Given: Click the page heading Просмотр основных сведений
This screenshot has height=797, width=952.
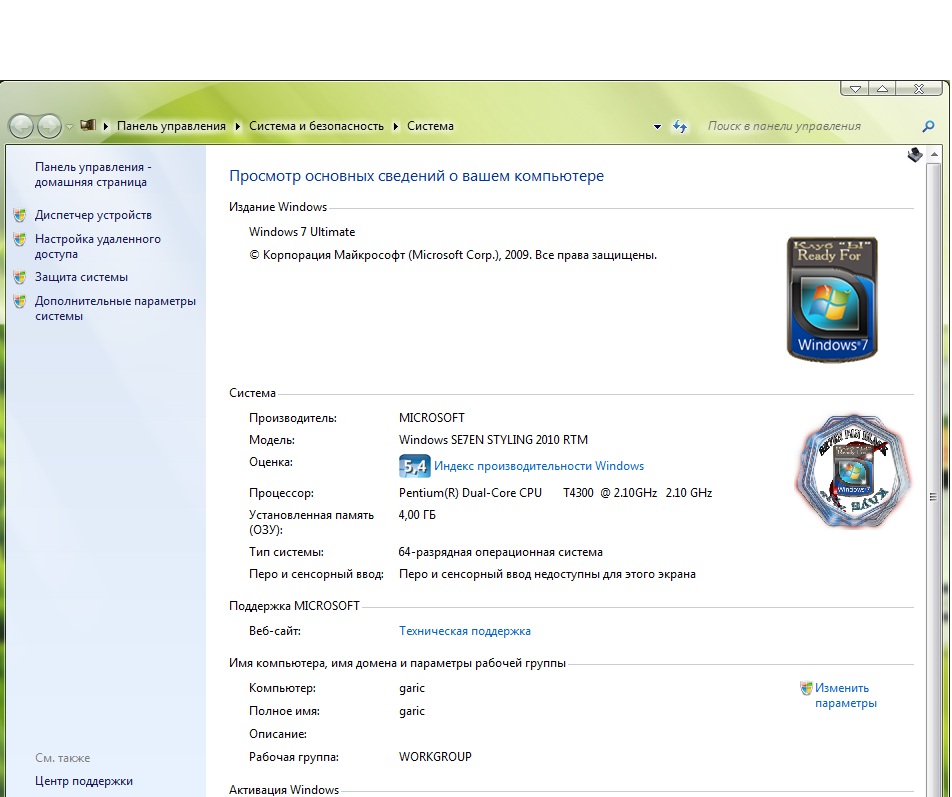Looking at the screenshot, I should click(x=416, y=176).
